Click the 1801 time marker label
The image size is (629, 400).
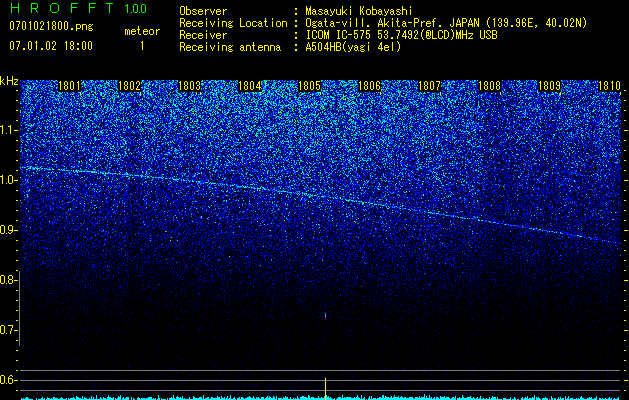pyautogui.click(x=69, y=86)
